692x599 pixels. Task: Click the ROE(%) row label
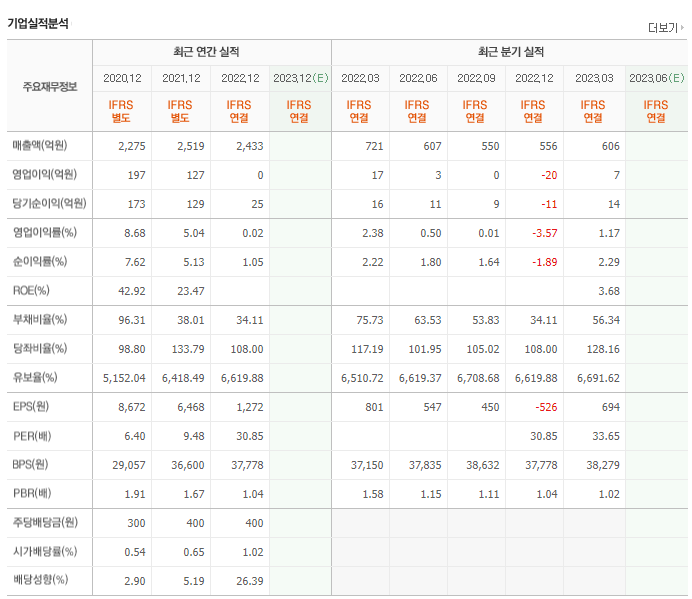pyautogui.click(x=31, y=290)
